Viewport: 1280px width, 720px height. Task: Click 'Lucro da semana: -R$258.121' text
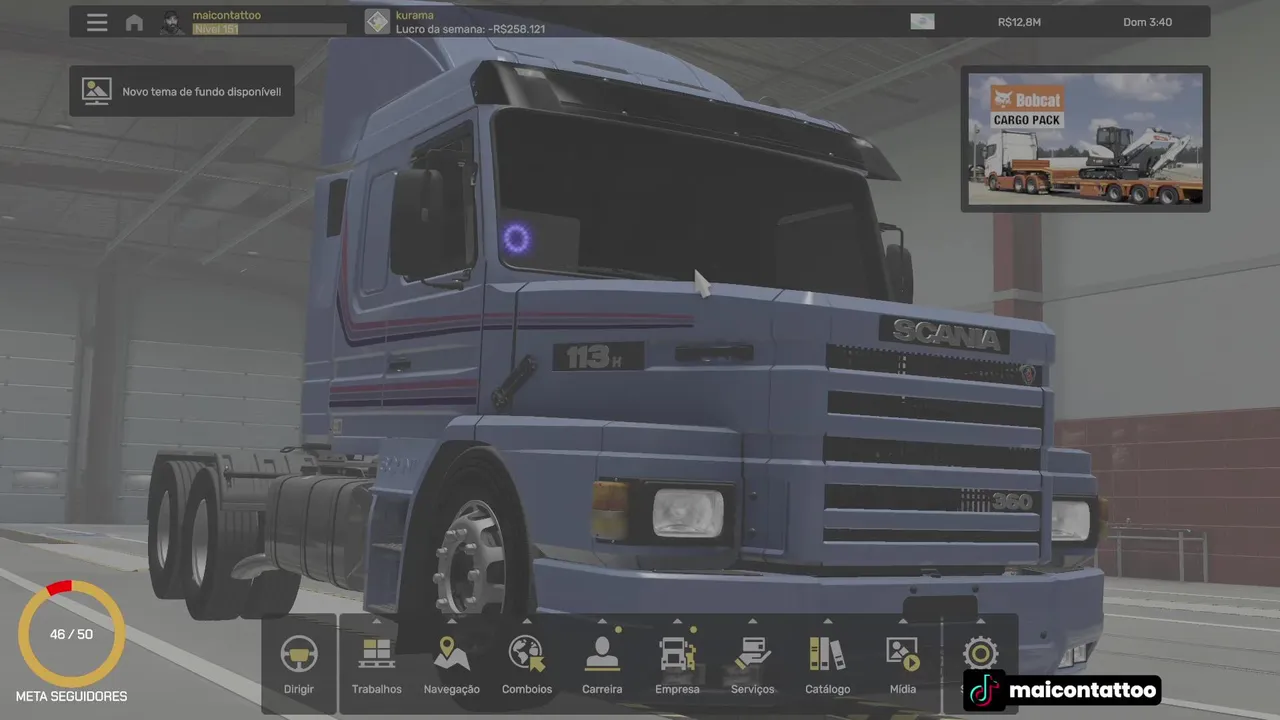(x=470, y=29)
